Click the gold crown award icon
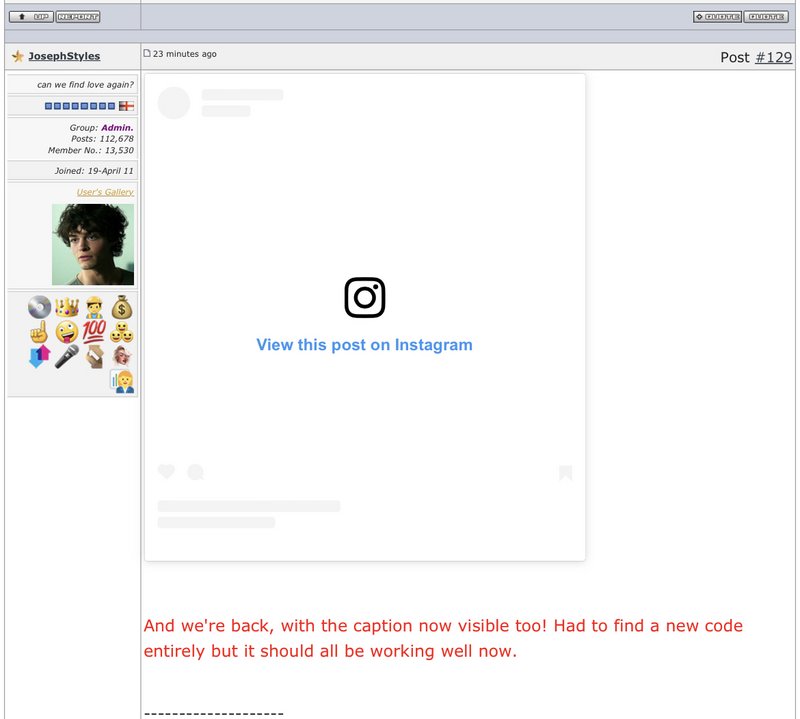The image size is (800, 719). tap(67, 307)
